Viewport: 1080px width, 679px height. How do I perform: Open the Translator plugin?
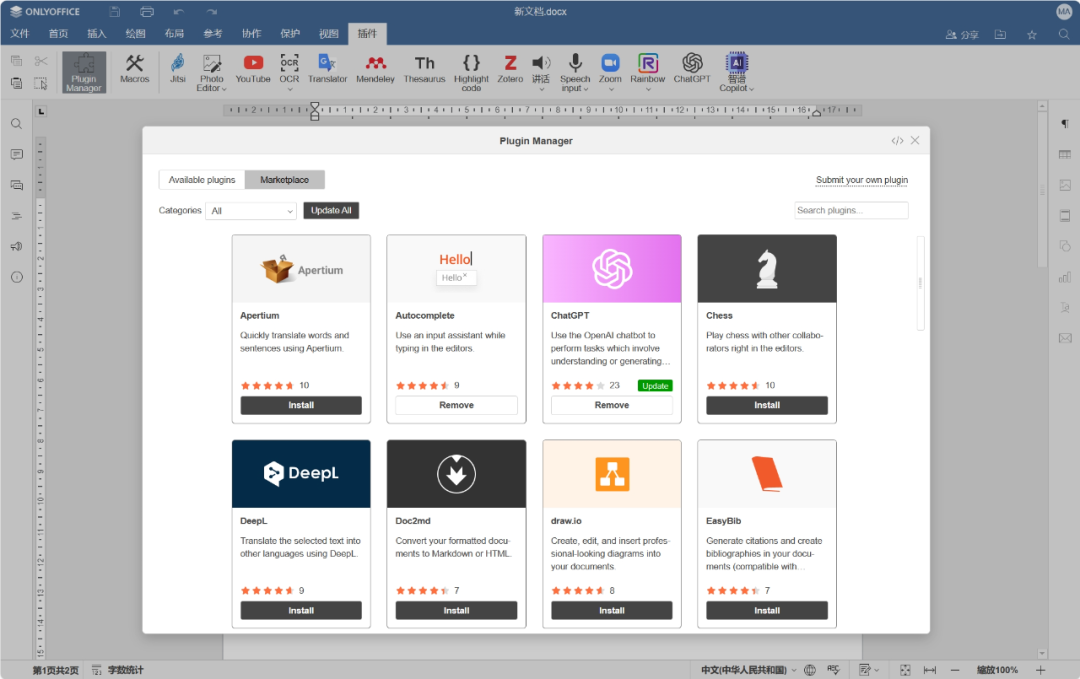coord(327,70)
